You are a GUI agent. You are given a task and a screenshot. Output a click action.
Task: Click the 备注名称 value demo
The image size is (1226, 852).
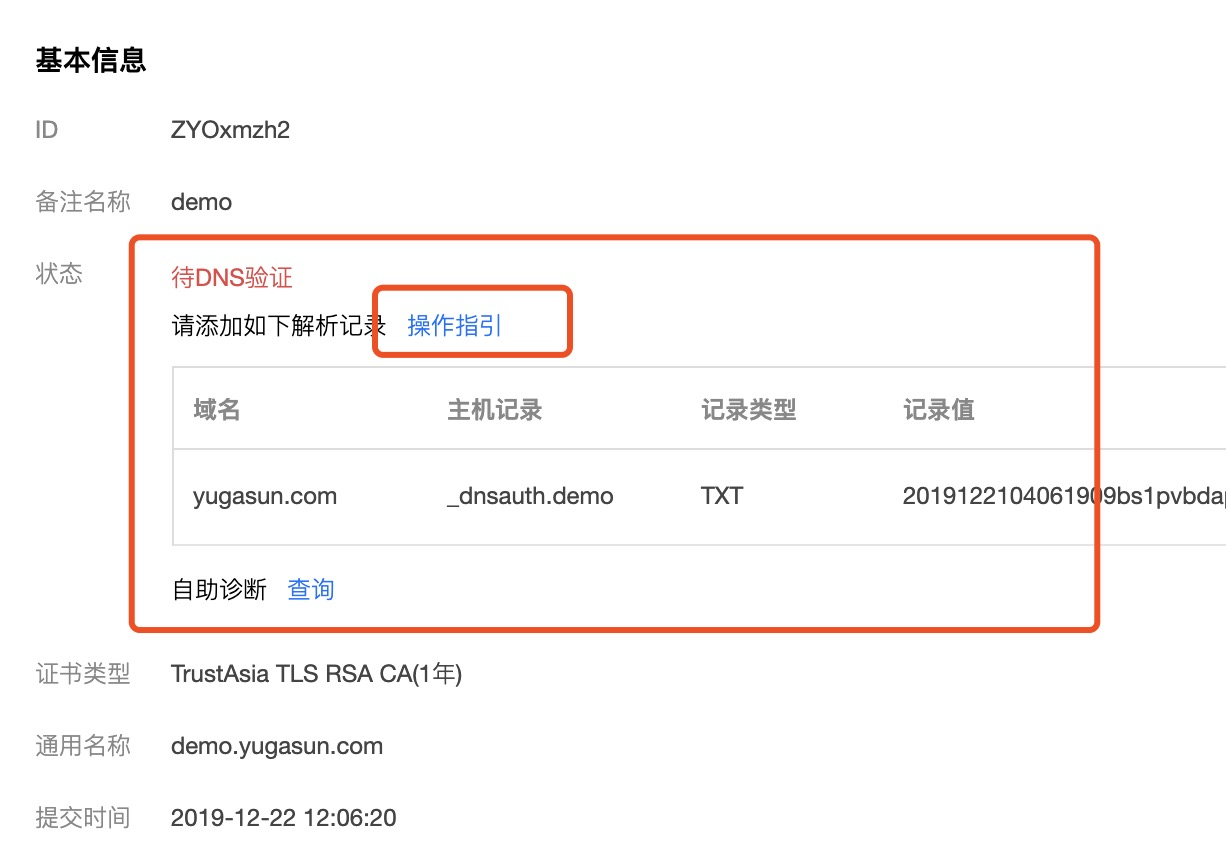coord(201,202)
